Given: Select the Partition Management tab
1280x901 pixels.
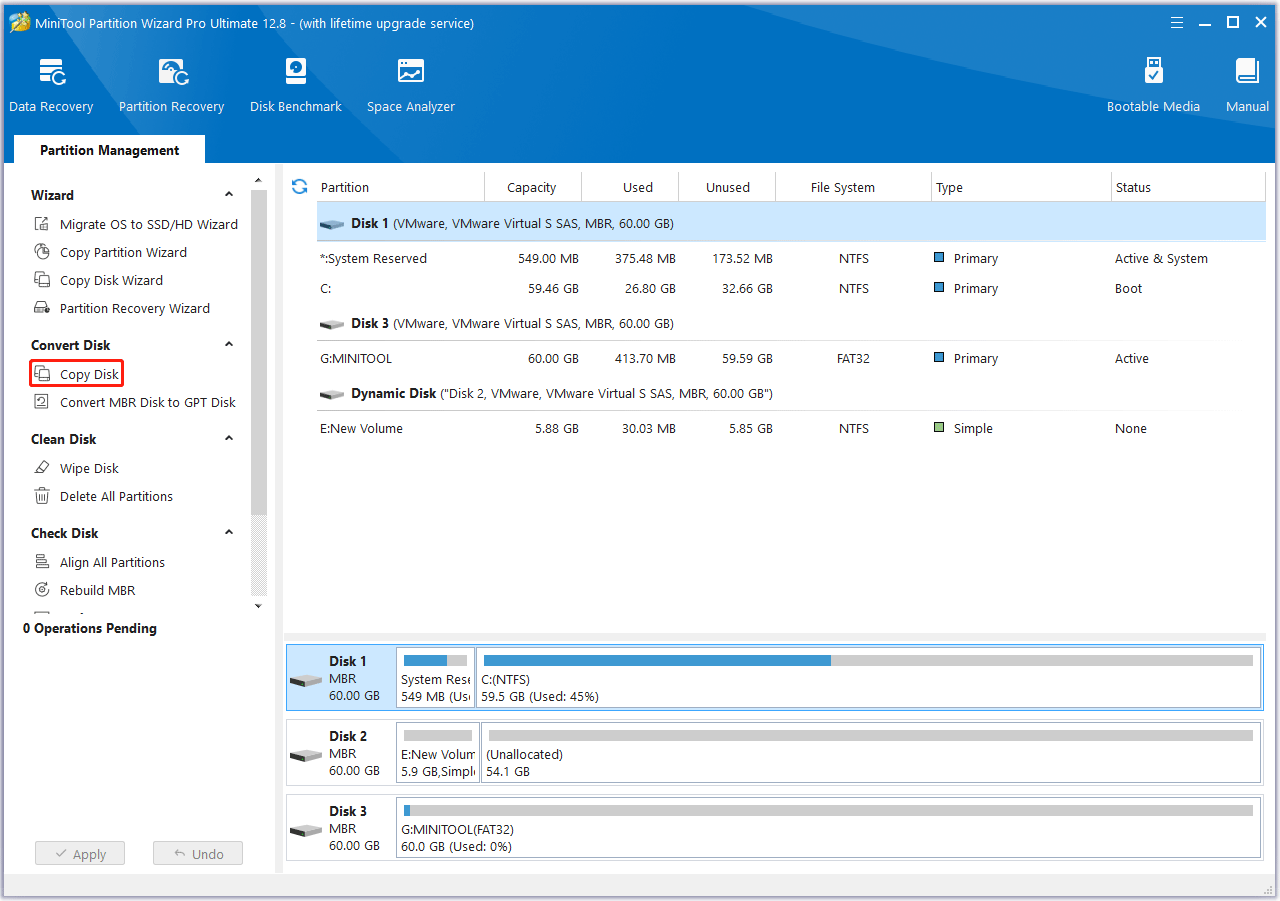Looking at the screenshot, I should (x=110, y=150).
